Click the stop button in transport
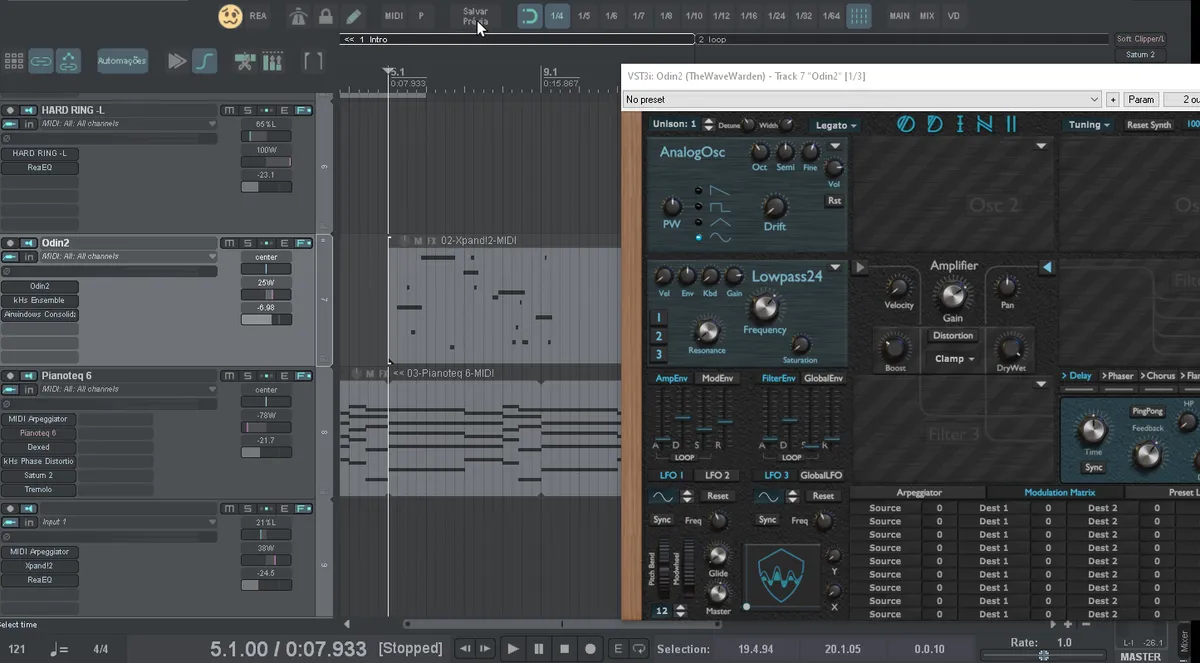The image size is (1200, 663). tap(564, 649)
